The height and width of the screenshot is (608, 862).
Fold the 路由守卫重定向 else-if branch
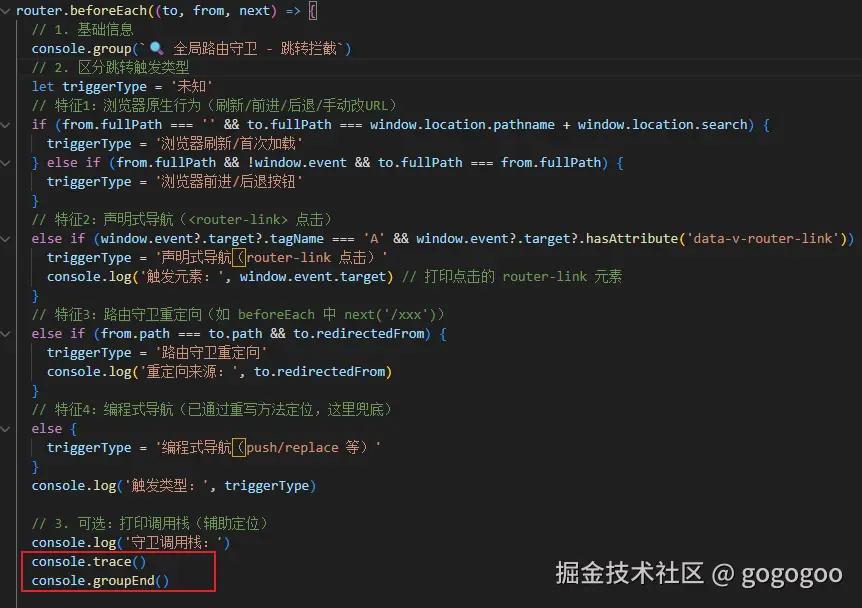[7, 333]
